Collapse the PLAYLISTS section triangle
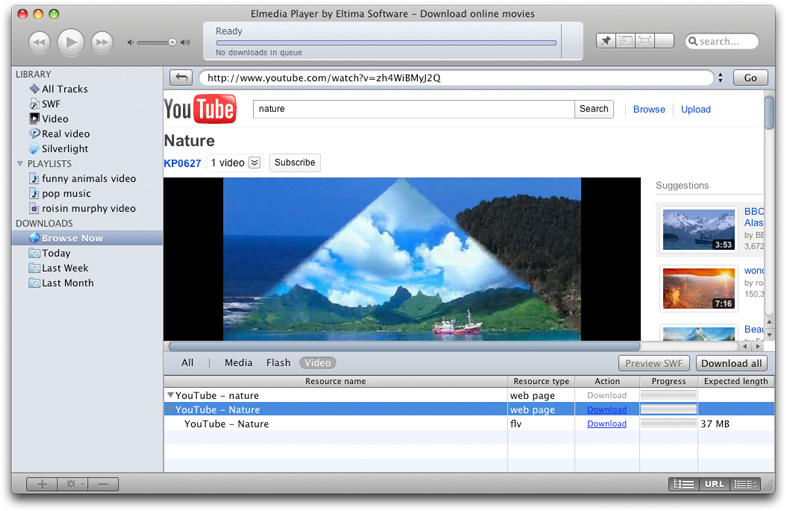 point(20,163)
